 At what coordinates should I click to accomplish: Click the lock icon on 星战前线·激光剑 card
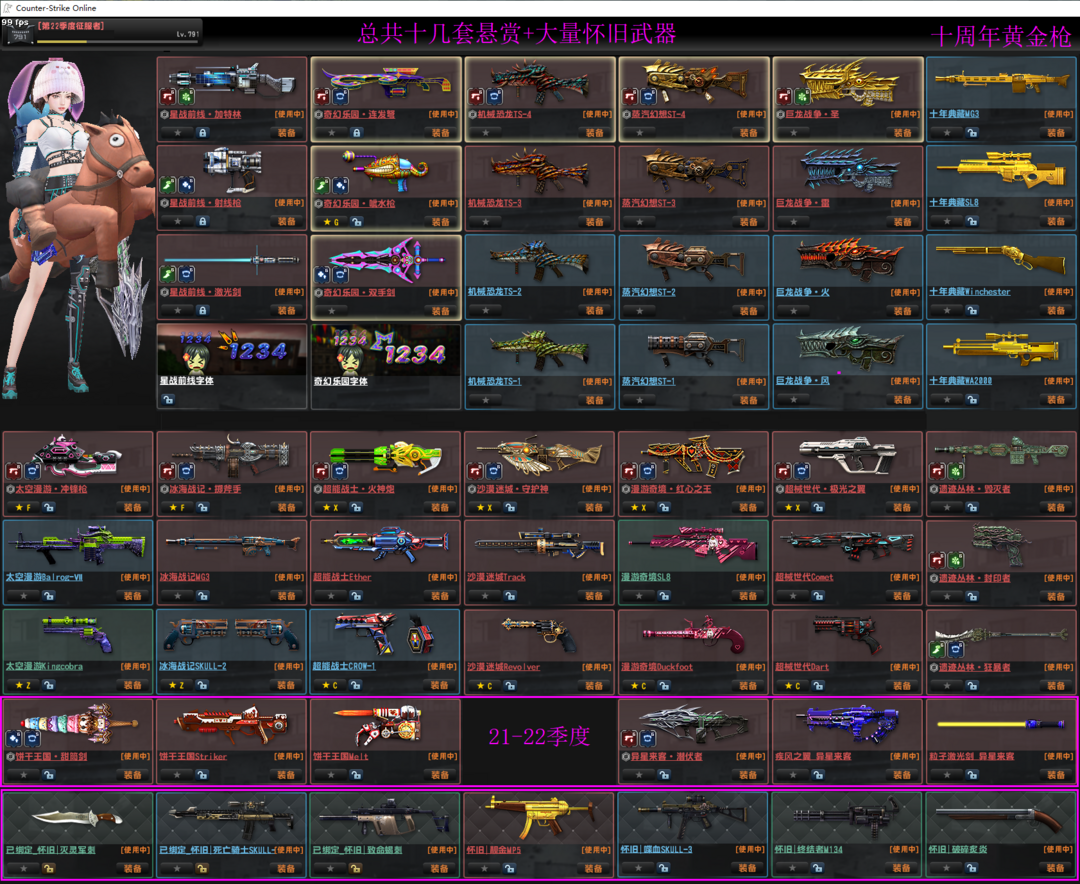click(202, 310)
